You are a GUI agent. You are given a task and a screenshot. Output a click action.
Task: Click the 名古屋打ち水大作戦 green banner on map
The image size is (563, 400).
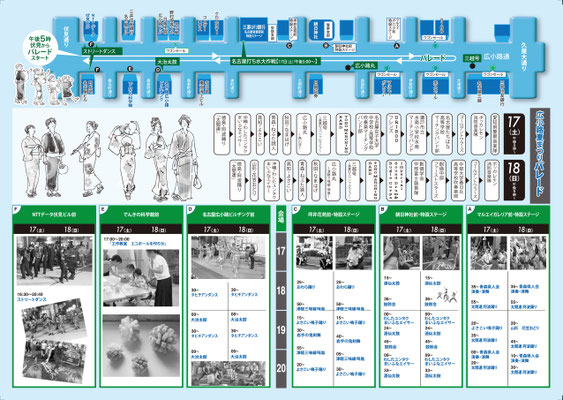point(274,61)
